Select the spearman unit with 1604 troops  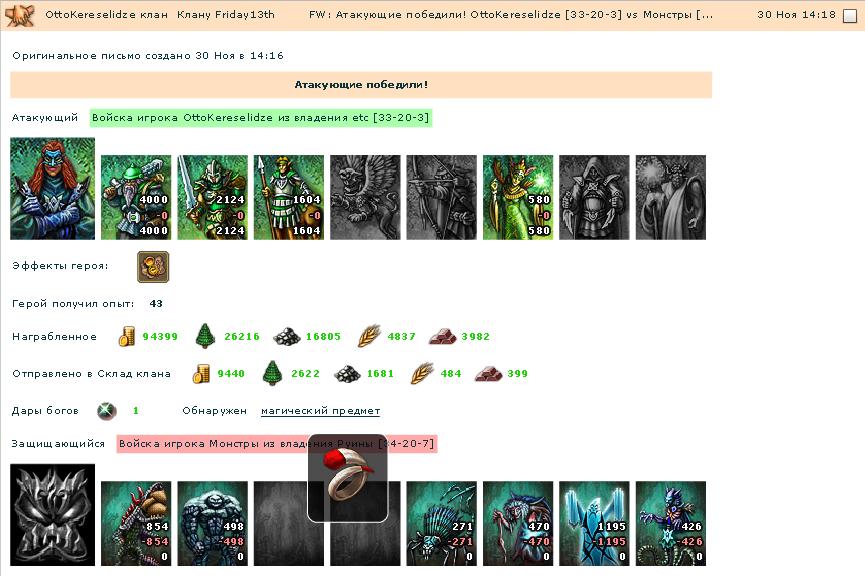click(x=289, y=198)
